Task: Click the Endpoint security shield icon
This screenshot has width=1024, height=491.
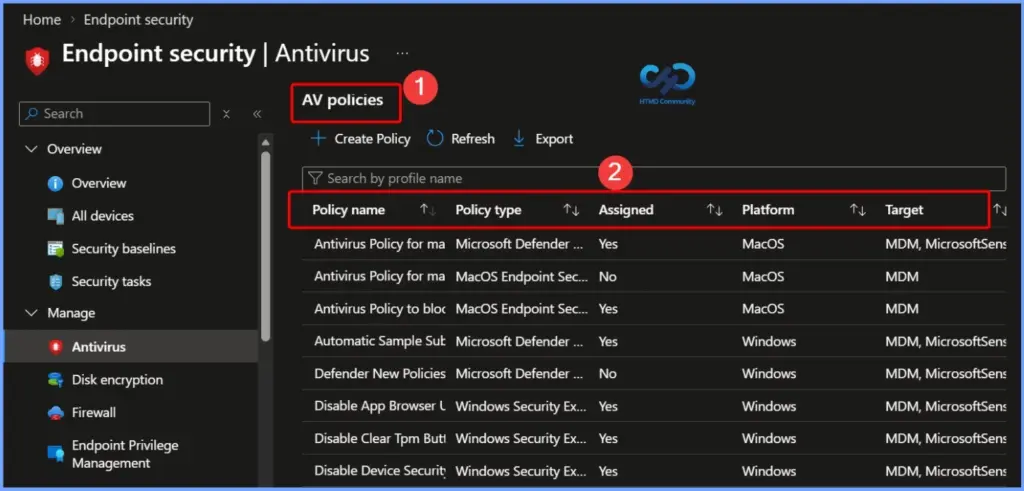Action: (37, 60)
